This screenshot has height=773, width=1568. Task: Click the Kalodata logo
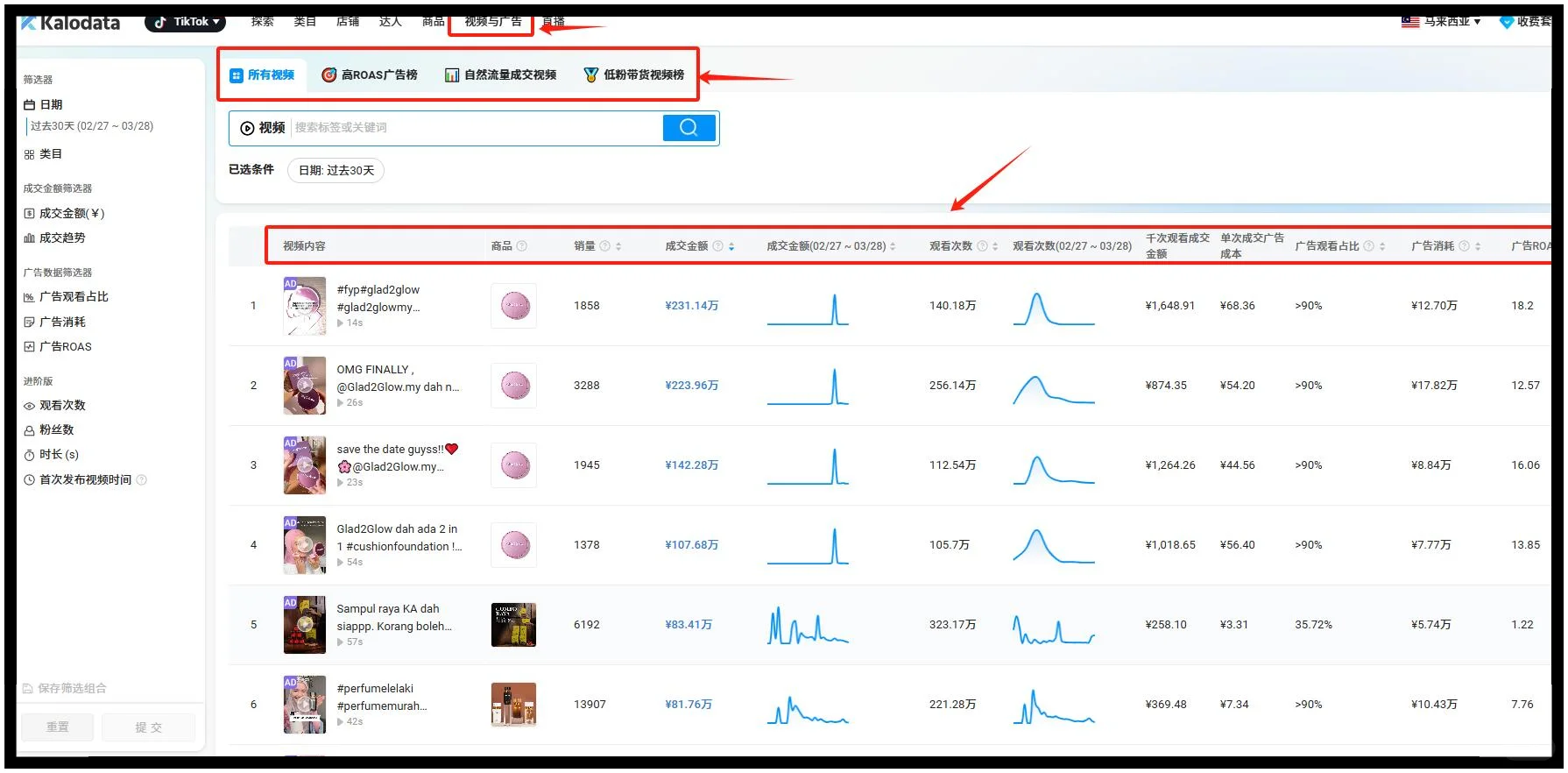click(70, 23)
